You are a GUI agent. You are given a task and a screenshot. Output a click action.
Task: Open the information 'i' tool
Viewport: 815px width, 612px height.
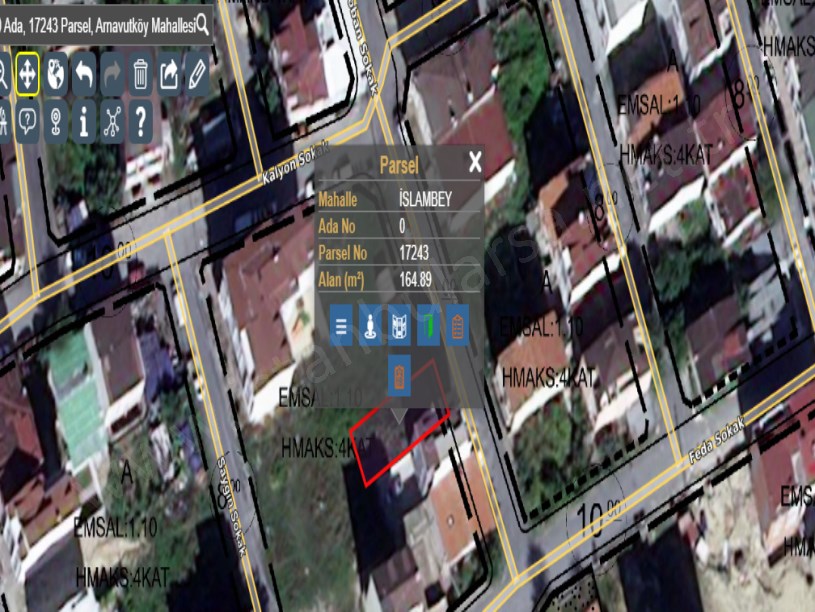[x=84, y=122]
